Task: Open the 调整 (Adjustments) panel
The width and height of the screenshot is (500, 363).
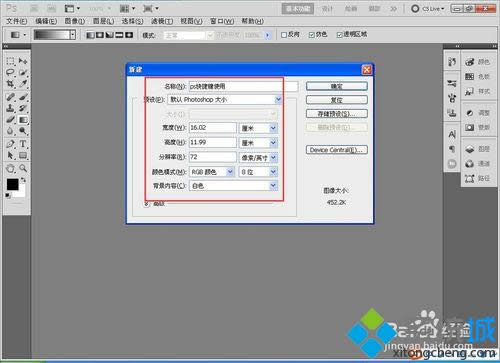Action: pyautogui.click(x=478, y=113)
